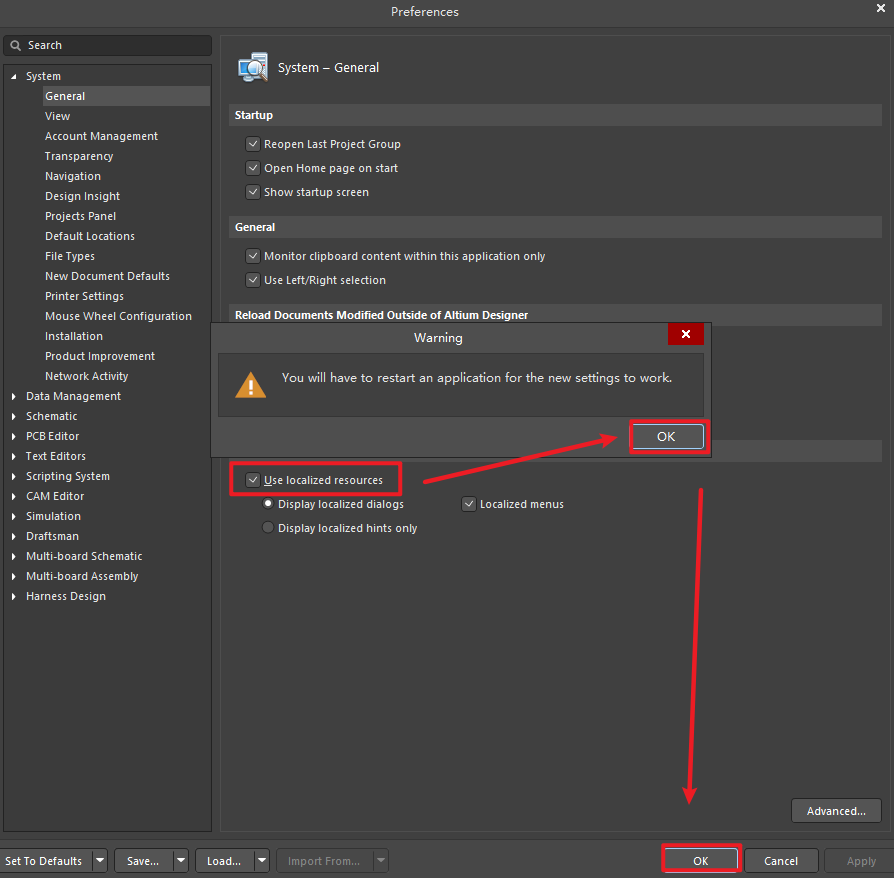The width and height of the screenshot is (894, 878).
Task: Open Mouse Wheel Configuration page
Action: (118, 316)
